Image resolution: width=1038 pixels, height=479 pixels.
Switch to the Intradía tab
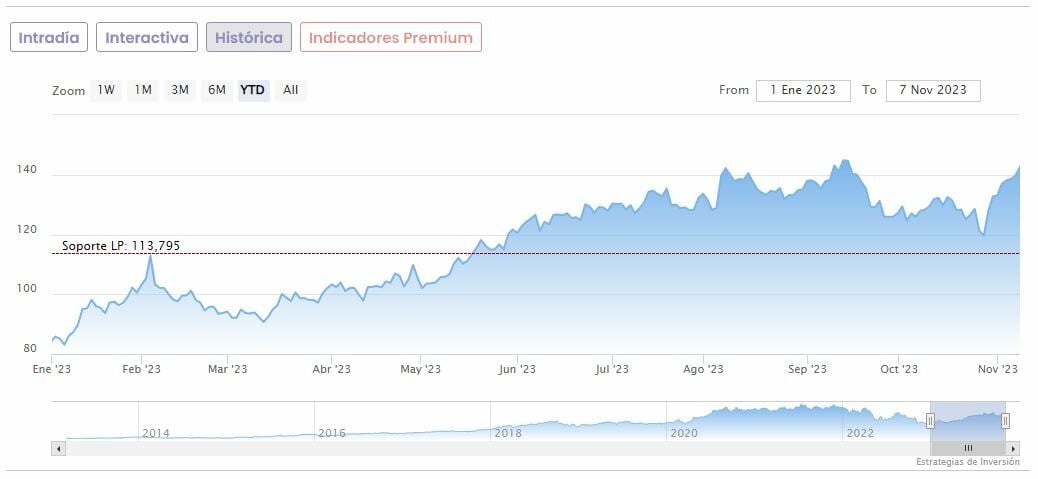[49, 37]
